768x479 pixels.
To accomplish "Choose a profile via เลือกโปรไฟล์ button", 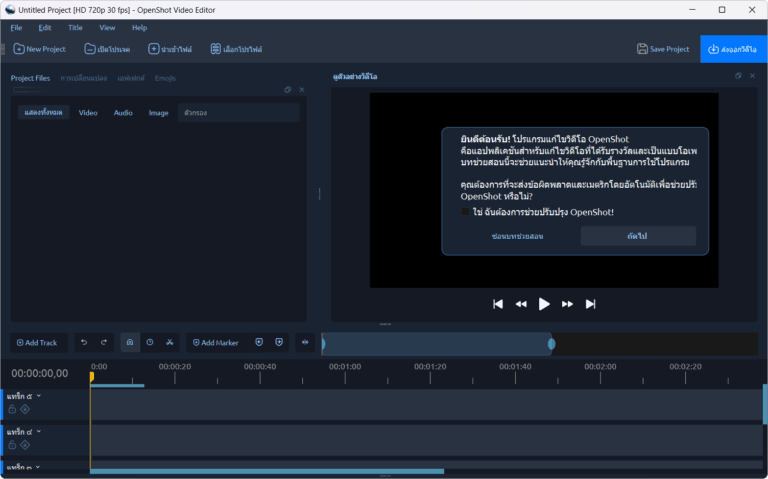I will coord(236,49).
